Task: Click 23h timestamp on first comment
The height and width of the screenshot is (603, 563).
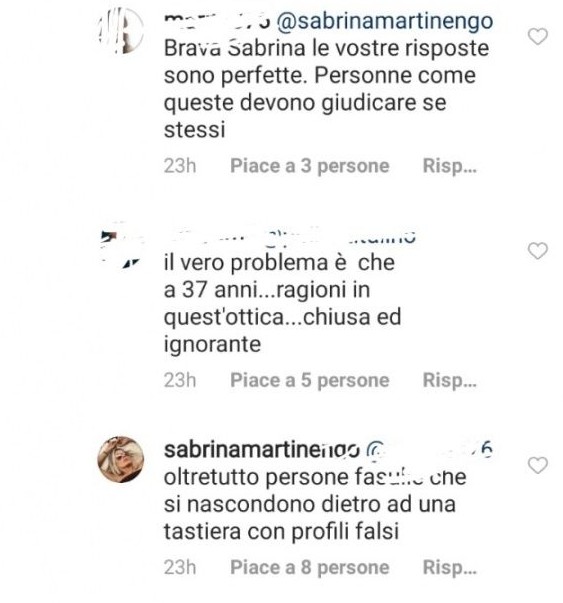Action: 180,166
